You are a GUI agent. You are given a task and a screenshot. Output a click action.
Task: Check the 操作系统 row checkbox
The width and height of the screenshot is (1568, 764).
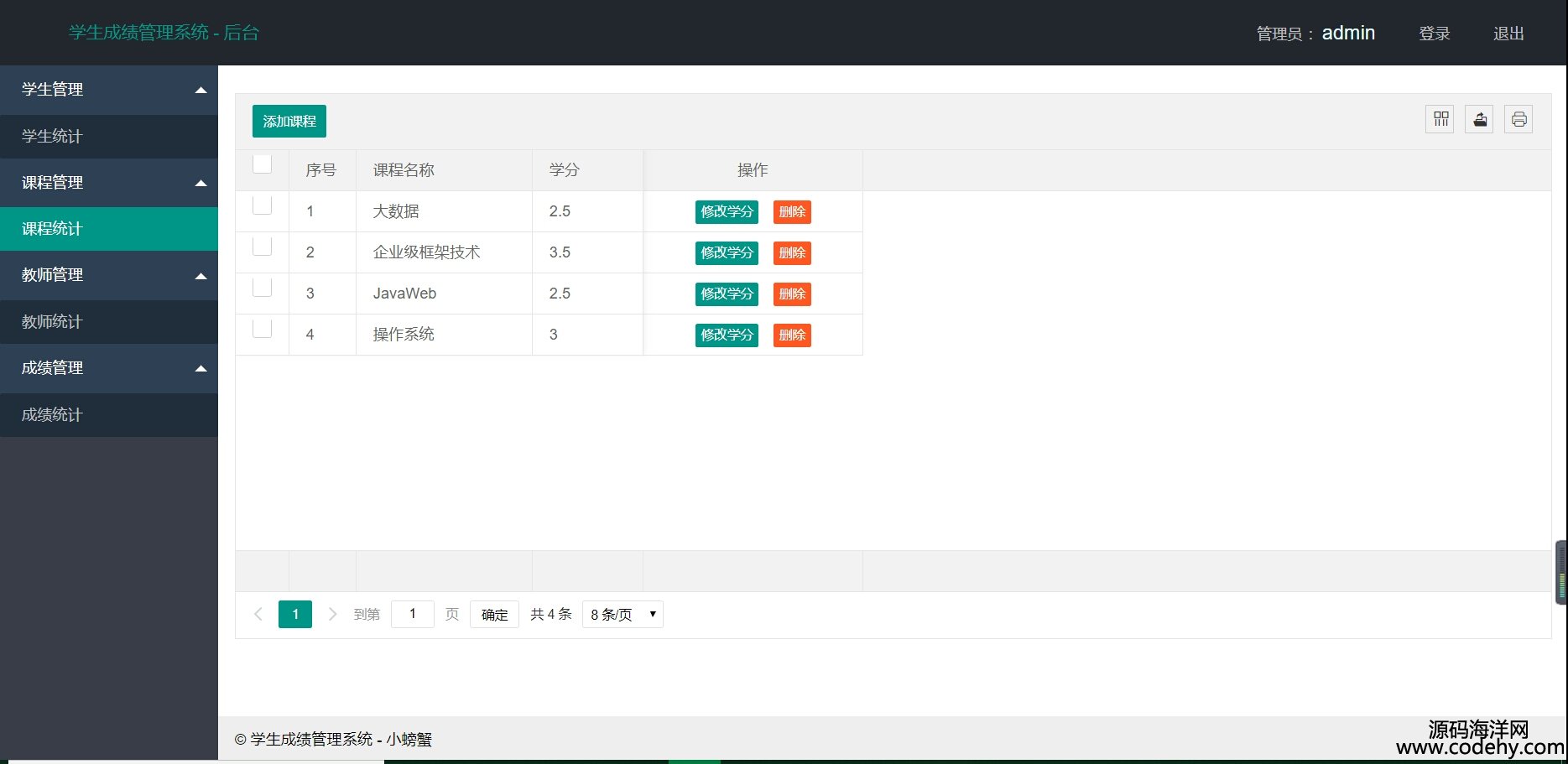pos(263,328)
